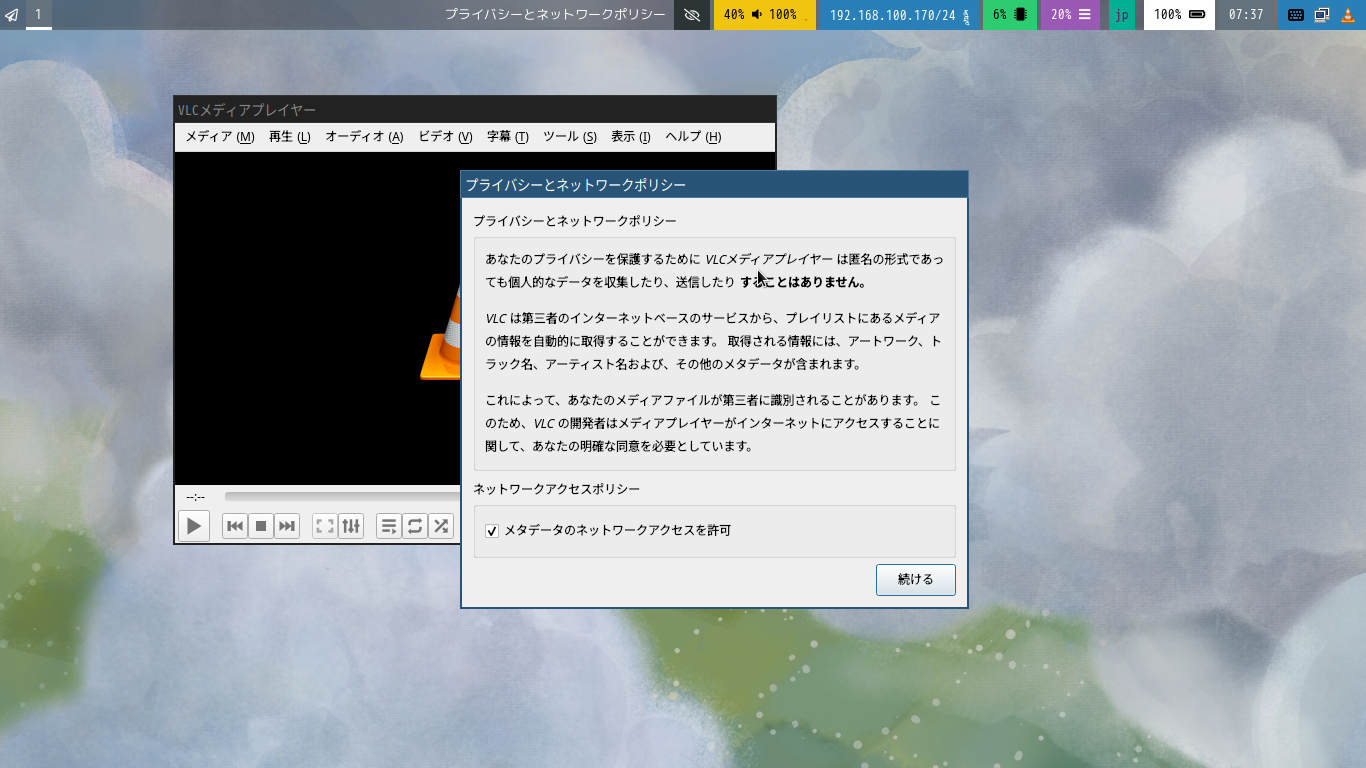The image size is (1366, 768).
Task: Open the 再生 (L) menu
Action: pos(290,137)
